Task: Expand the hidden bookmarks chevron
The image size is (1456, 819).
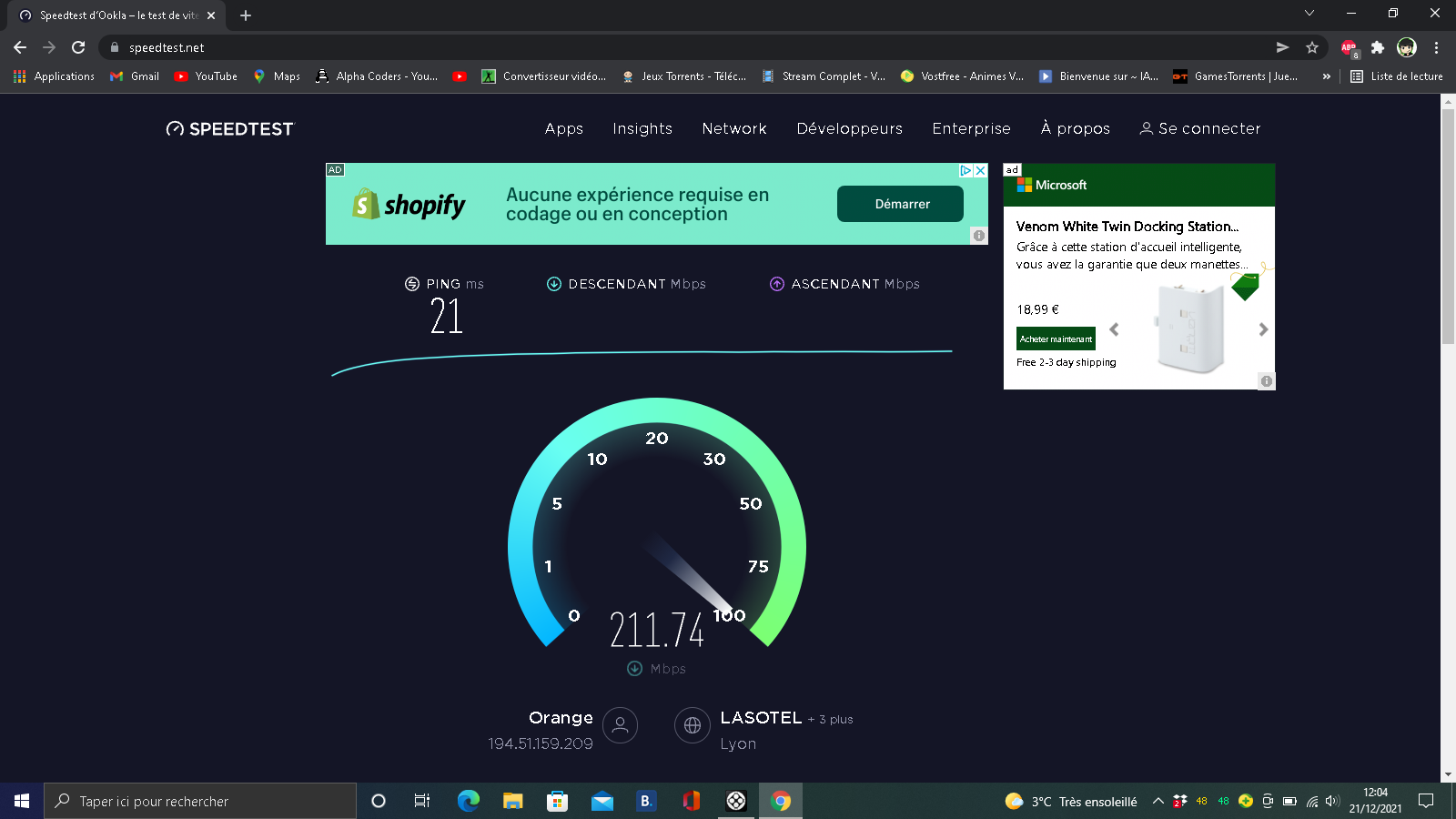Action: pyautogui.click(x=1327, y=76)
